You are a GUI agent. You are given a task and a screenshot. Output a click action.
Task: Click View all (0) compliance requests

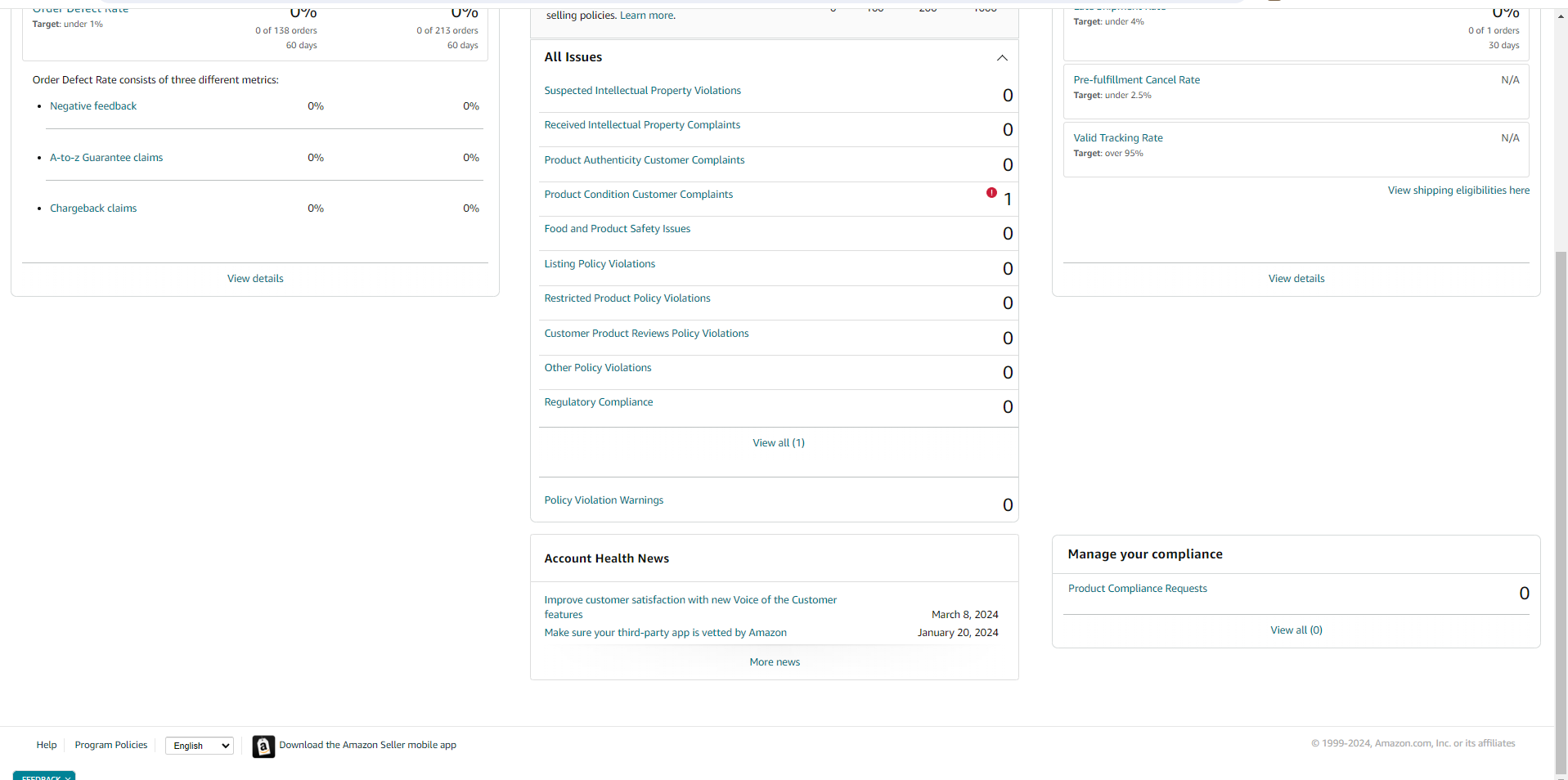point(1296,630)
